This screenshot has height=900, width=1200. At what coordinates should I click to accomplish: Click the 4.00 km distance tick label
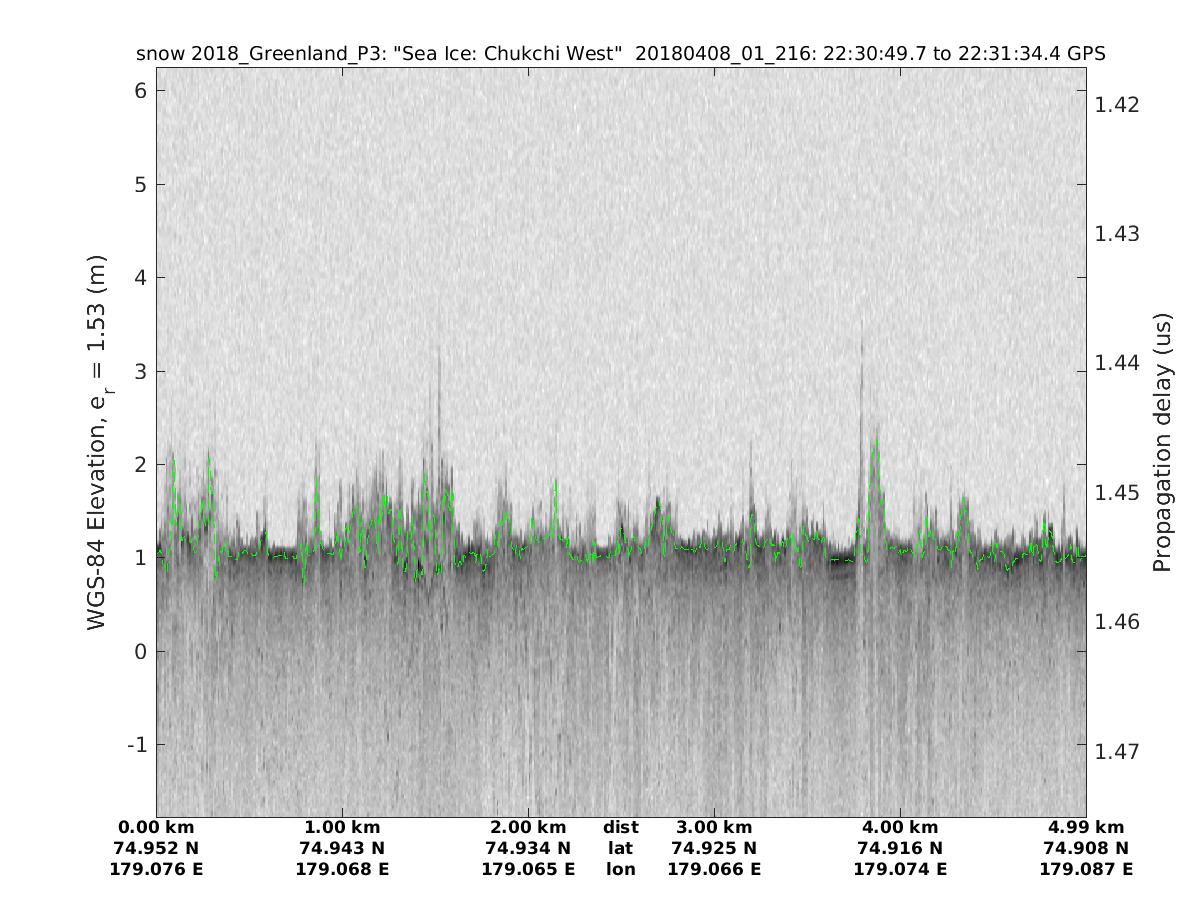(900, 828)
